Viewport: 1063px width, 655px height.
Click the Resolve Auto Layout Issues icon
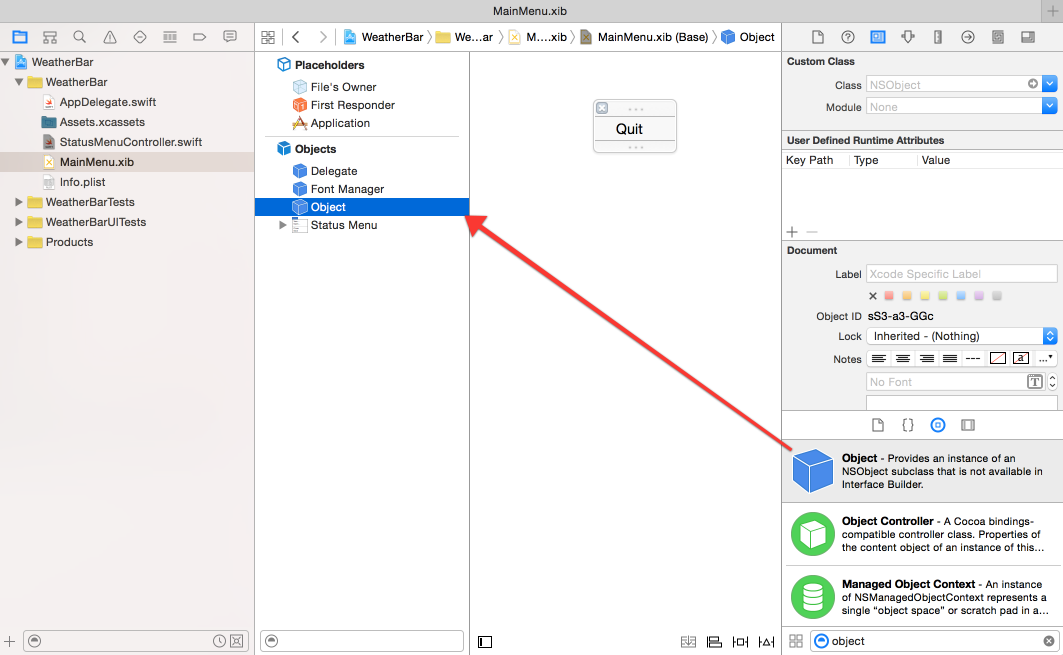click(x=766, y=641)
